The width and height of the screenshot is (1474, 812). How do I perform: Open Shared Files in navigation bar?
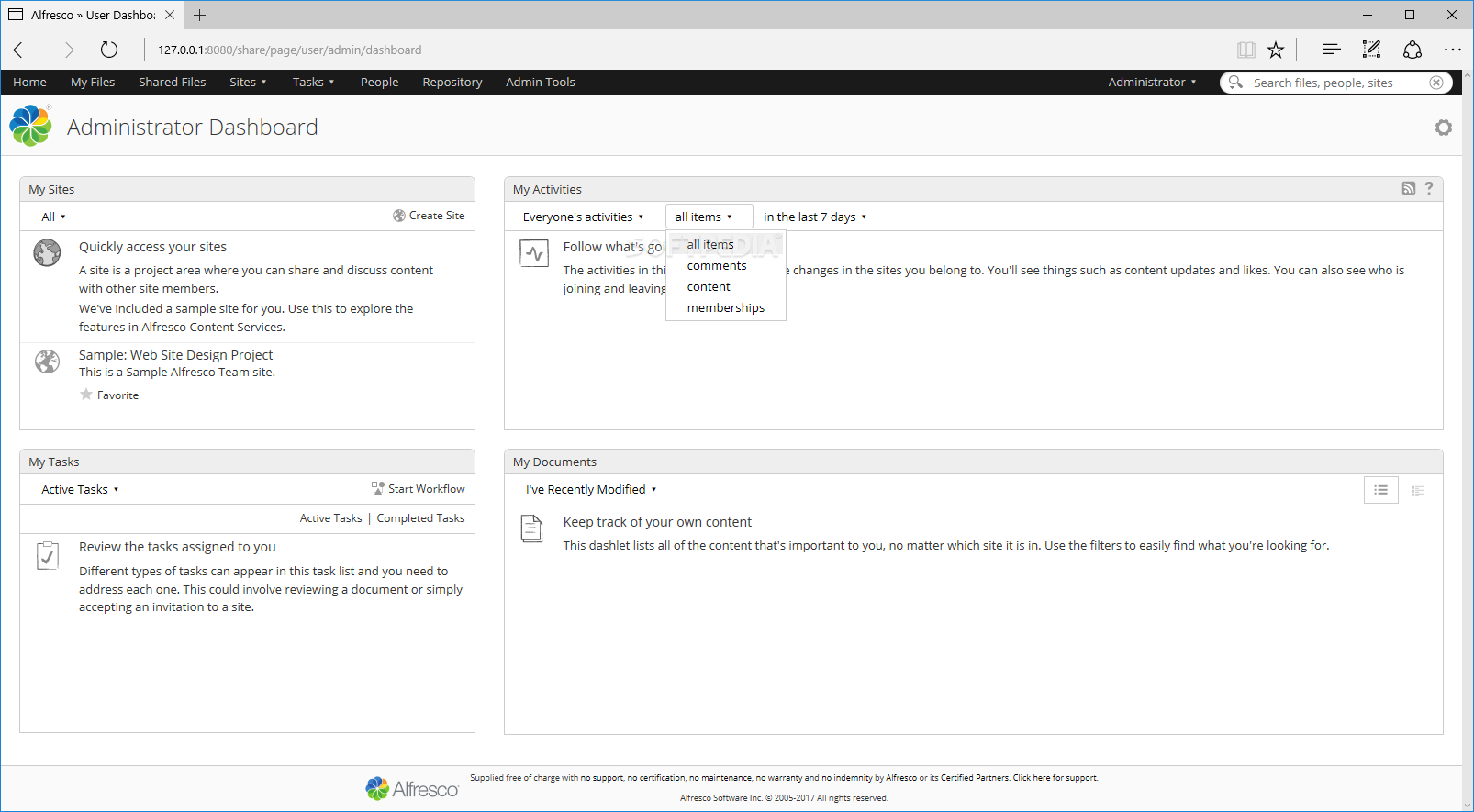172,82
